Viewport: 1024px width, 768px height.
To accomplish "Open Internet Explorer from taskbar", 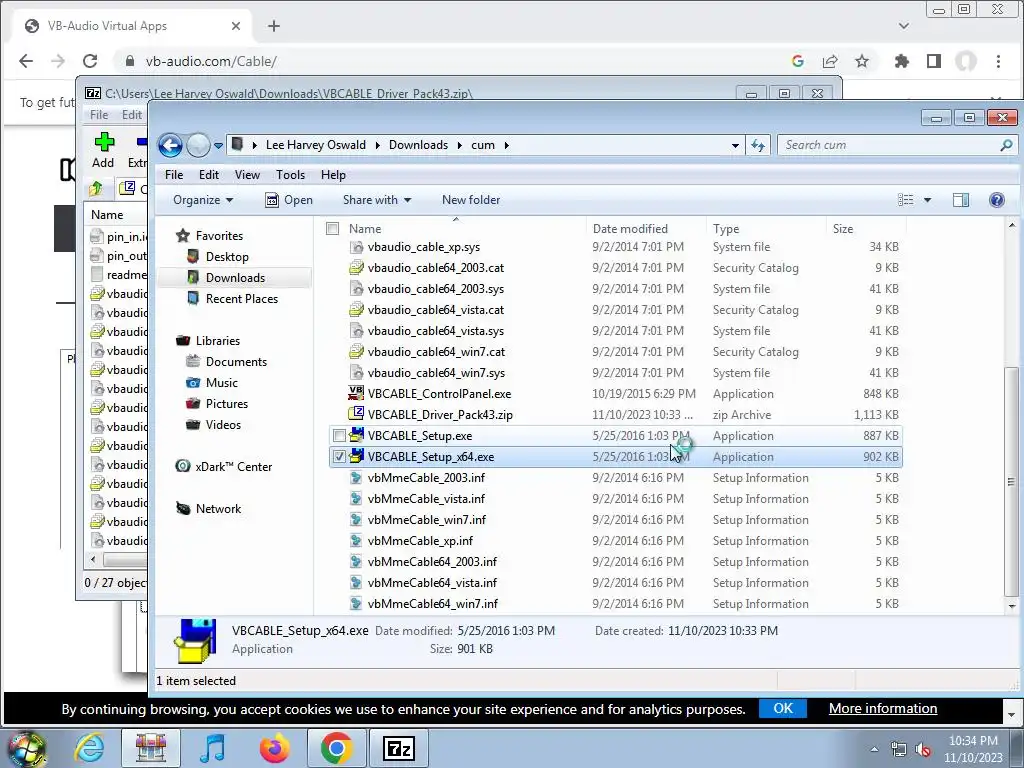I will click(x=89, y=748).
